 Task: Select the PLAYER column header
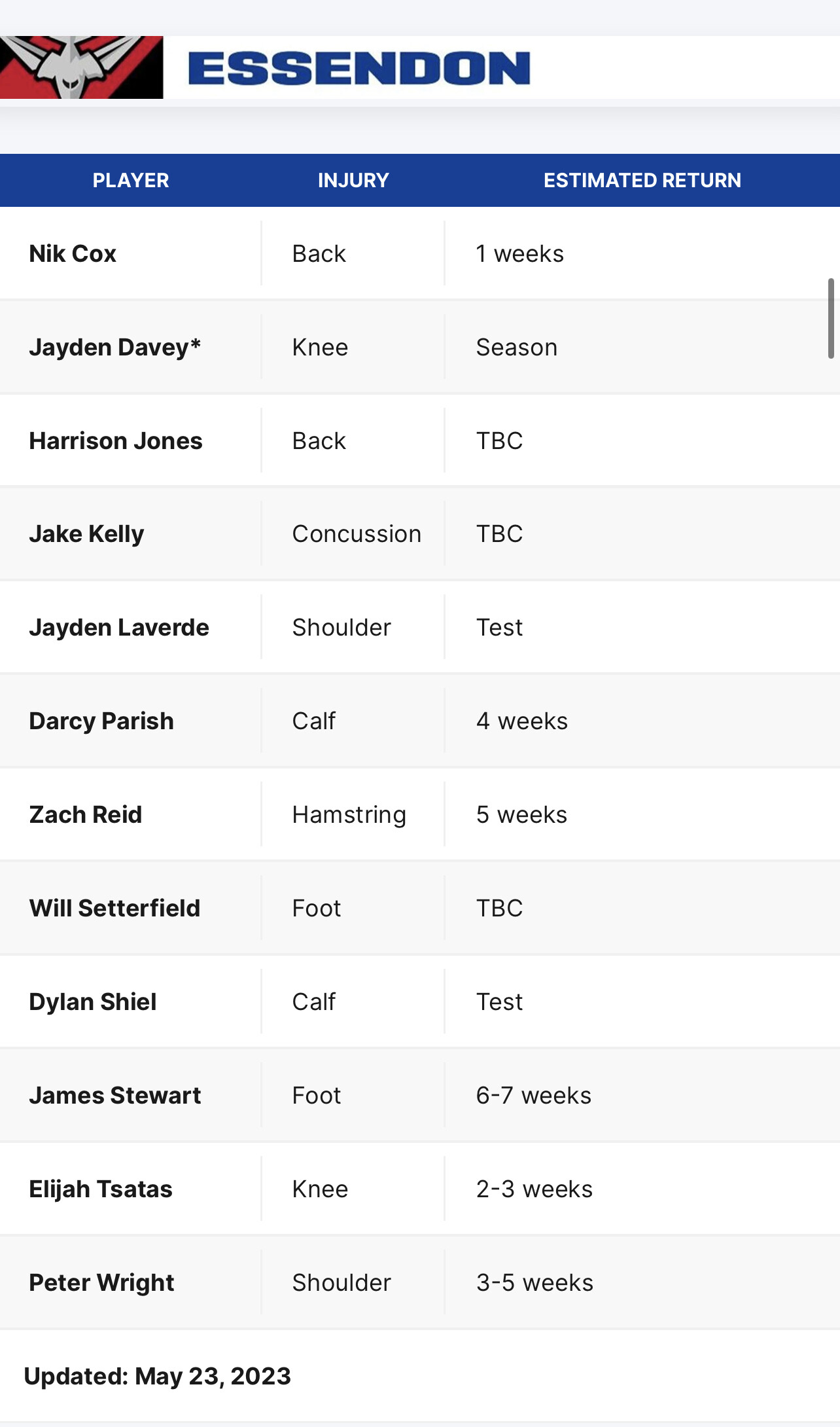click(131, 180)
